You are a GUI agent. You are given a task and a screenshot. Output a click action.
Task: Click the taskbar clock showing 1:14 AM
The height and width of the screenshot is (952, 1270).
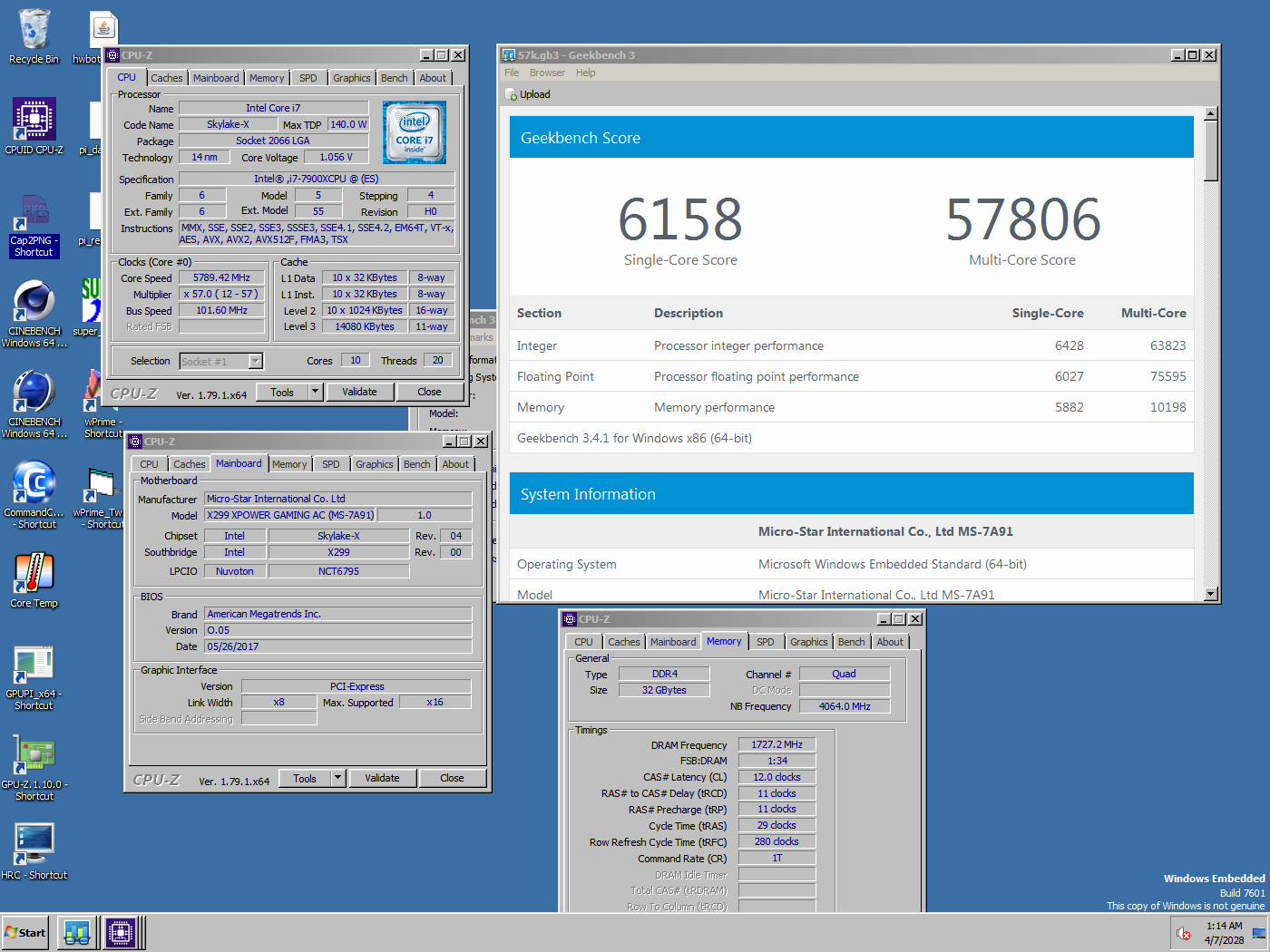[x=1224, y=926]
